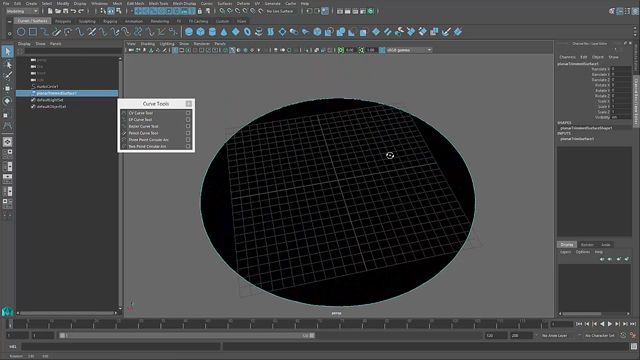640x360 pixels.
Task: Open EP Curve Tool option box
Action: coord(188,120)
